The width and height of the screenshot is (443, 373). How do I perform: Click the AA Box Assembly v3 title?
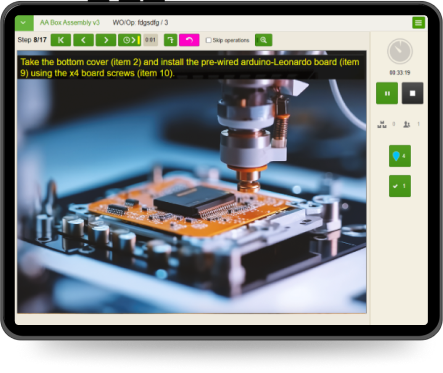70,23
